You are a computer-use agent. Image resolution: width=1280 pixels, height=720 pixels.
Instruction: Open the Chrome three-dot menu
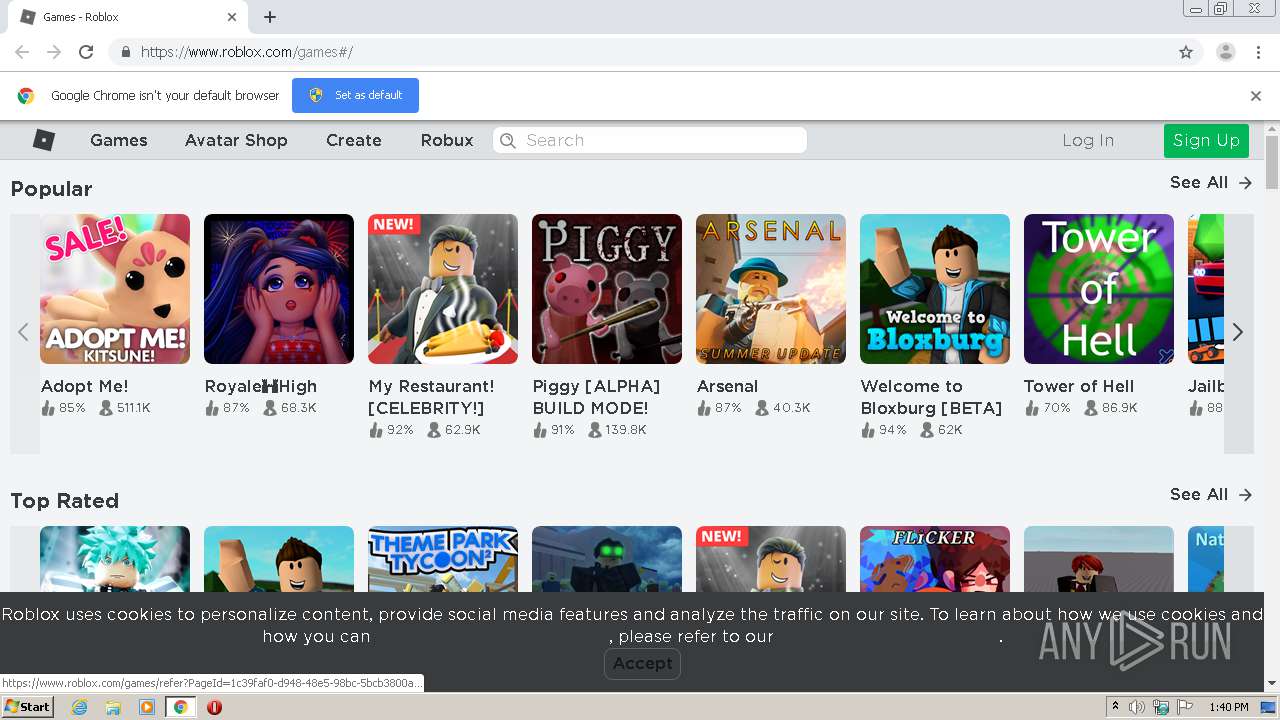click(x=1257, y=52)
